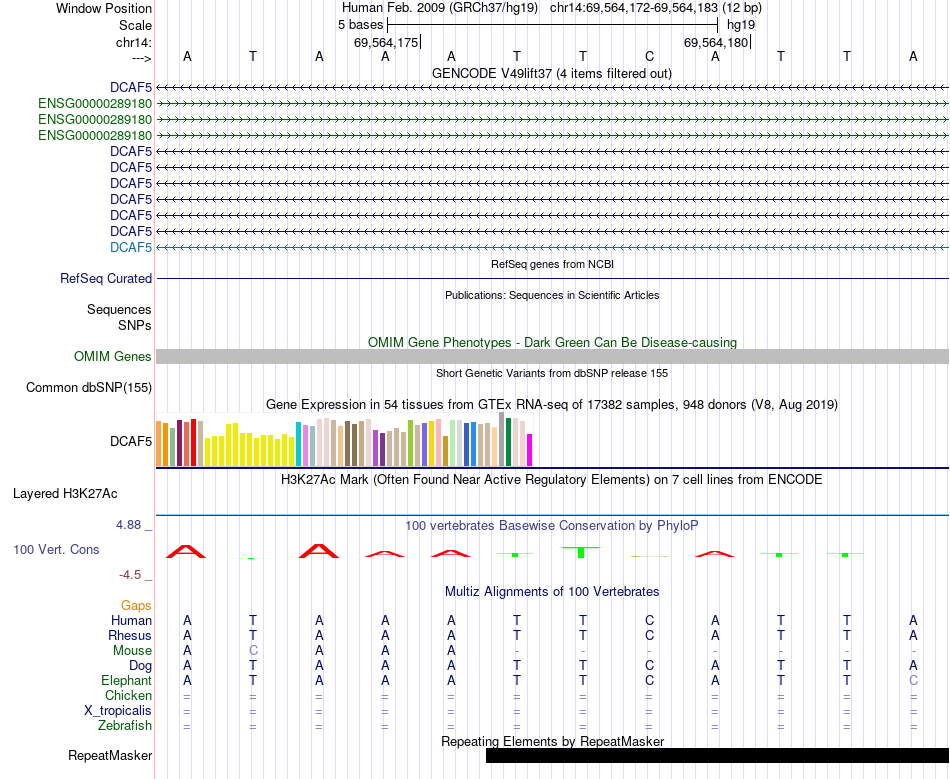Click the Multiz Alignments of 100 Vertebrates title
Screen dimensions: 950x779
(x=551, y=592)
